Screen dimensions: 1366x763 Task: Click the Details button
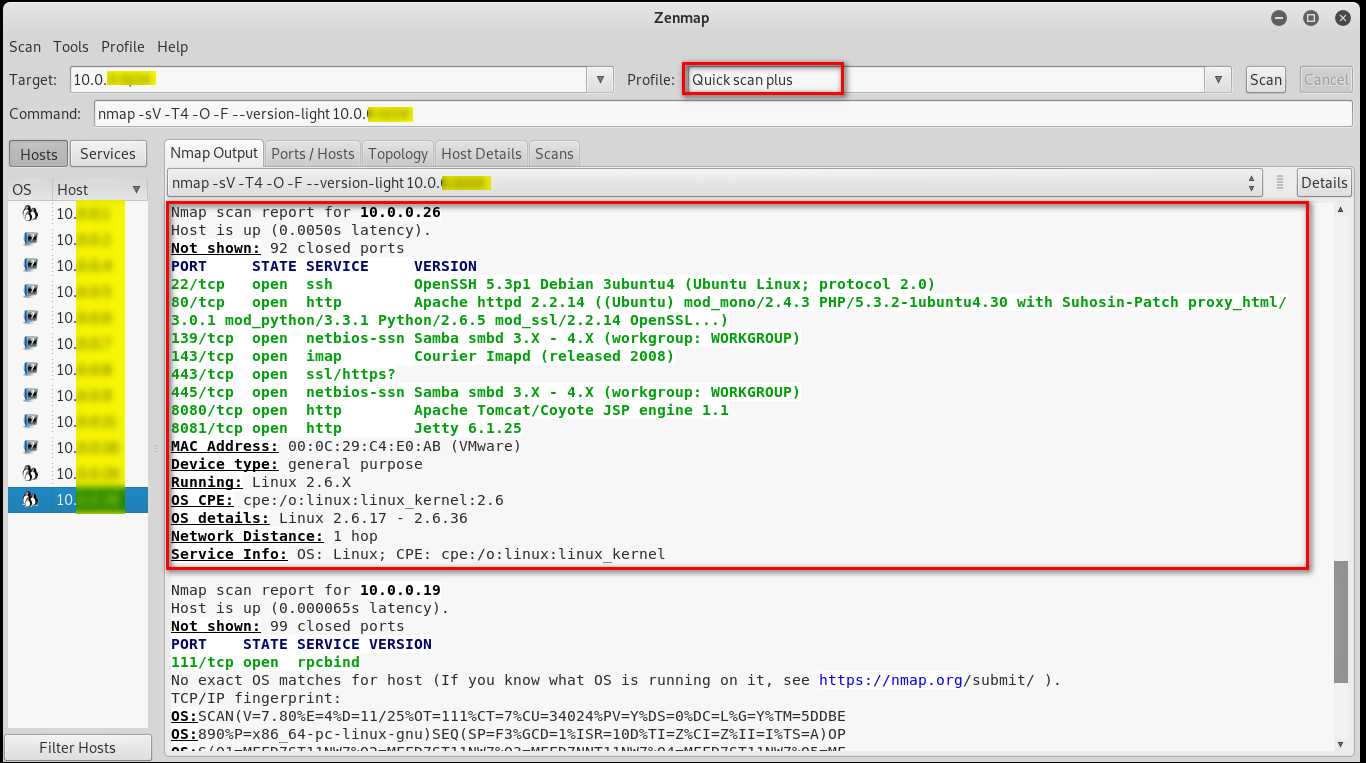click(x=1324, y=183)
